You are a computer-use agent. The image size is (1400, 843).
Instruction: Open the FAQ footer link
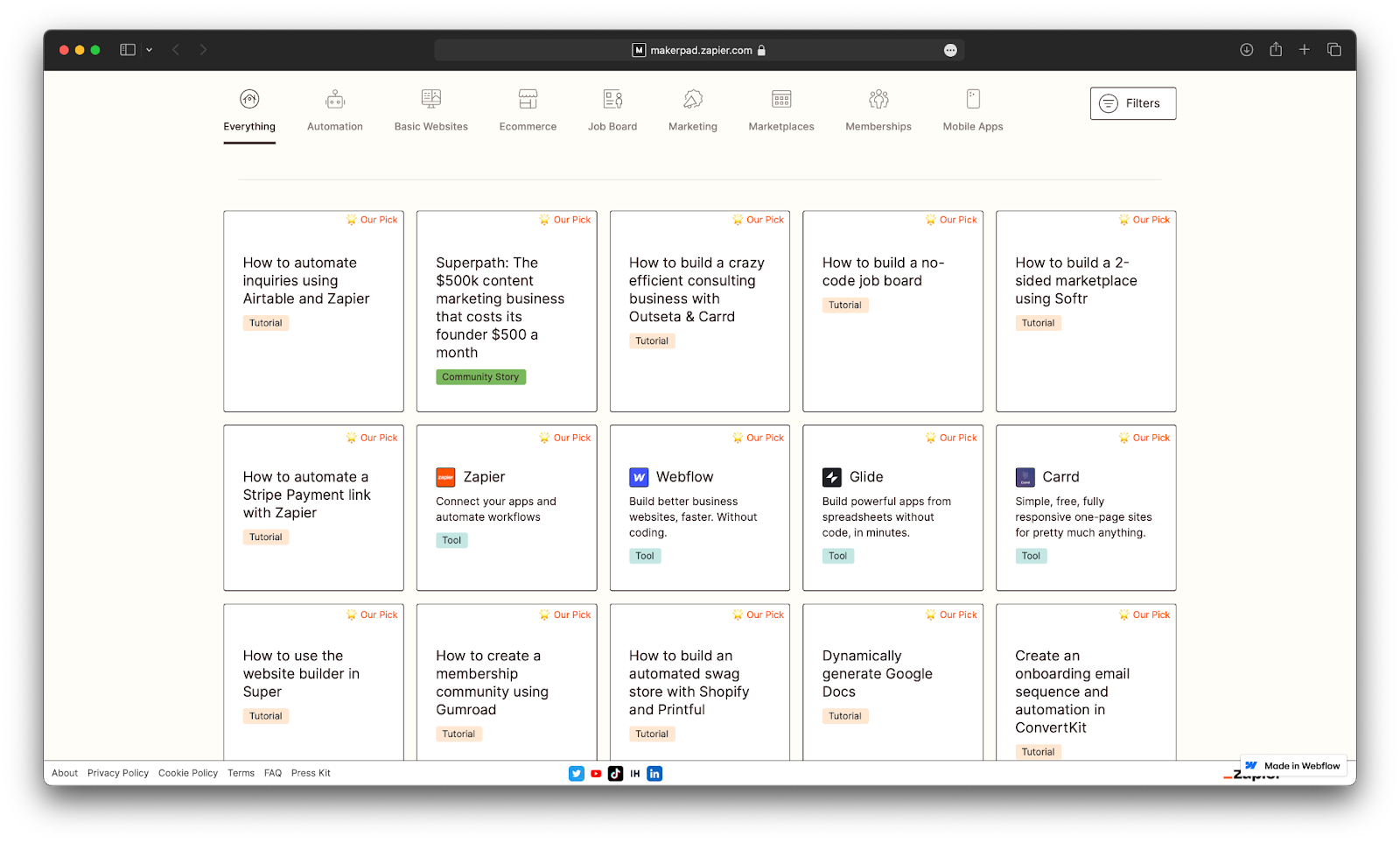(273, 774)
